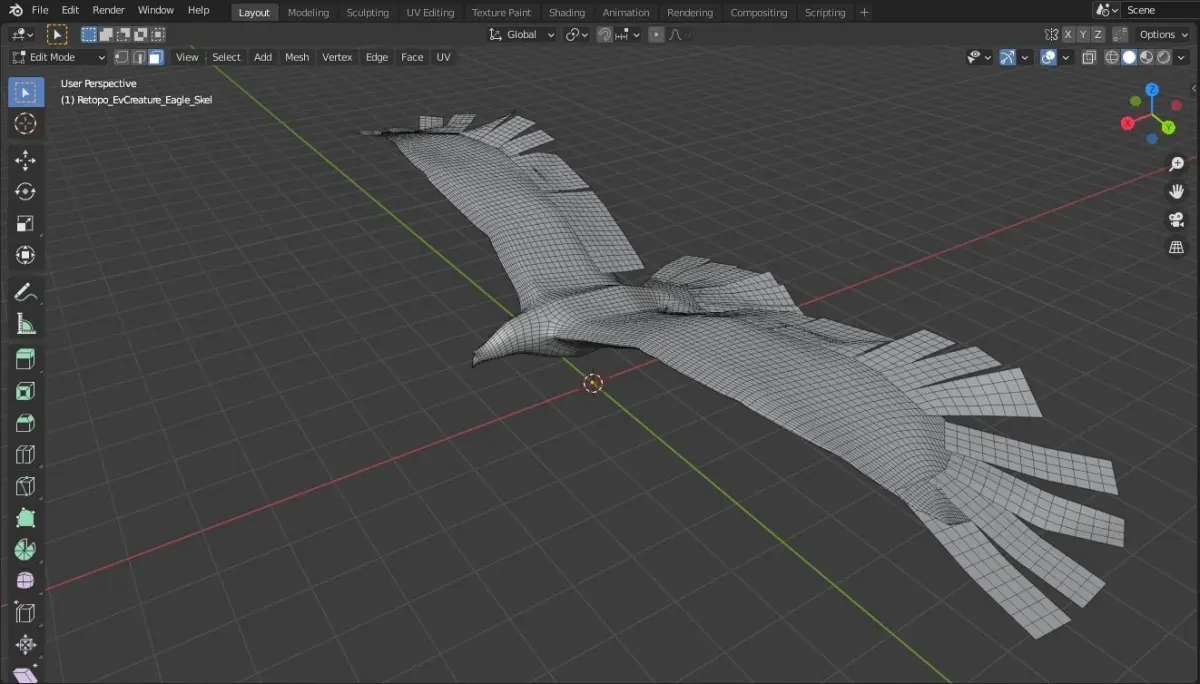Open Global transform orientation dropdown
The image size is (1200, 684).
521,34
